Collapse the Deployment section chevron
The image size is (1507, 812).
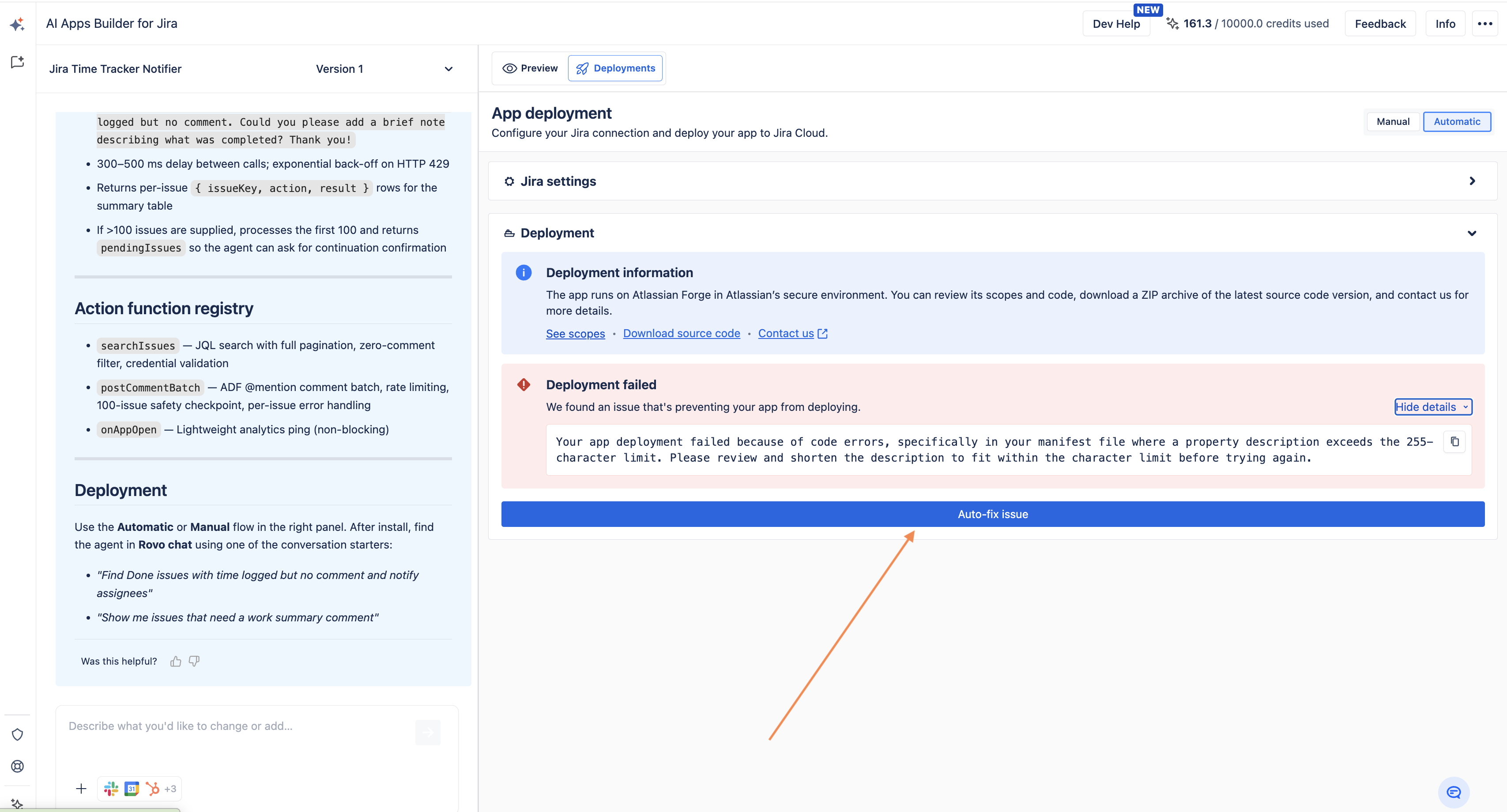pos(1472,233)
